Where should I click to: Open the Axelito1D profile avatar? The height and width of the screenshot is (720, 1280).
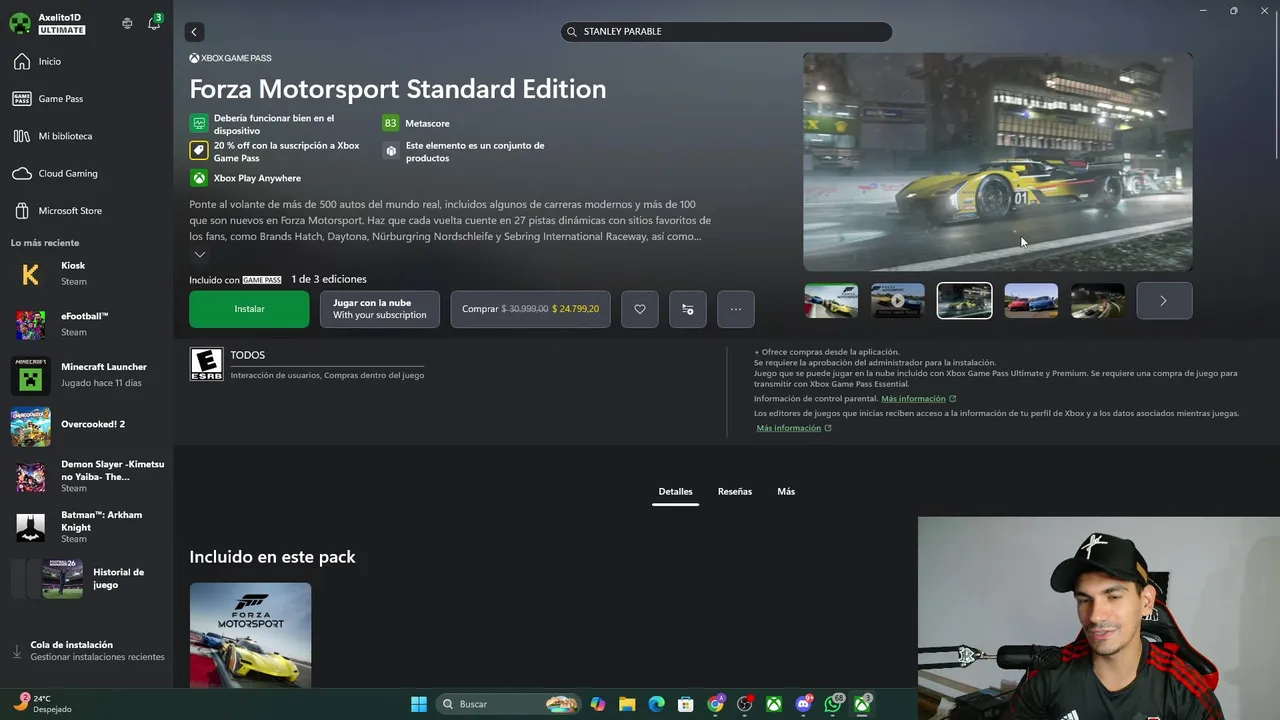click(x=20, y=23)
